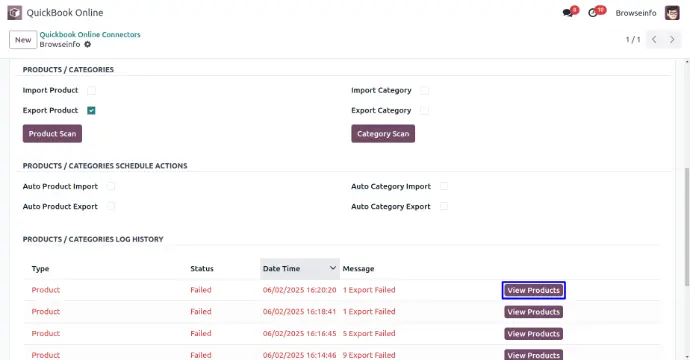Click the Browseinfo user avatar
Image resolution: width=690 pixels, height=360 pixels.
click(672, 13)
